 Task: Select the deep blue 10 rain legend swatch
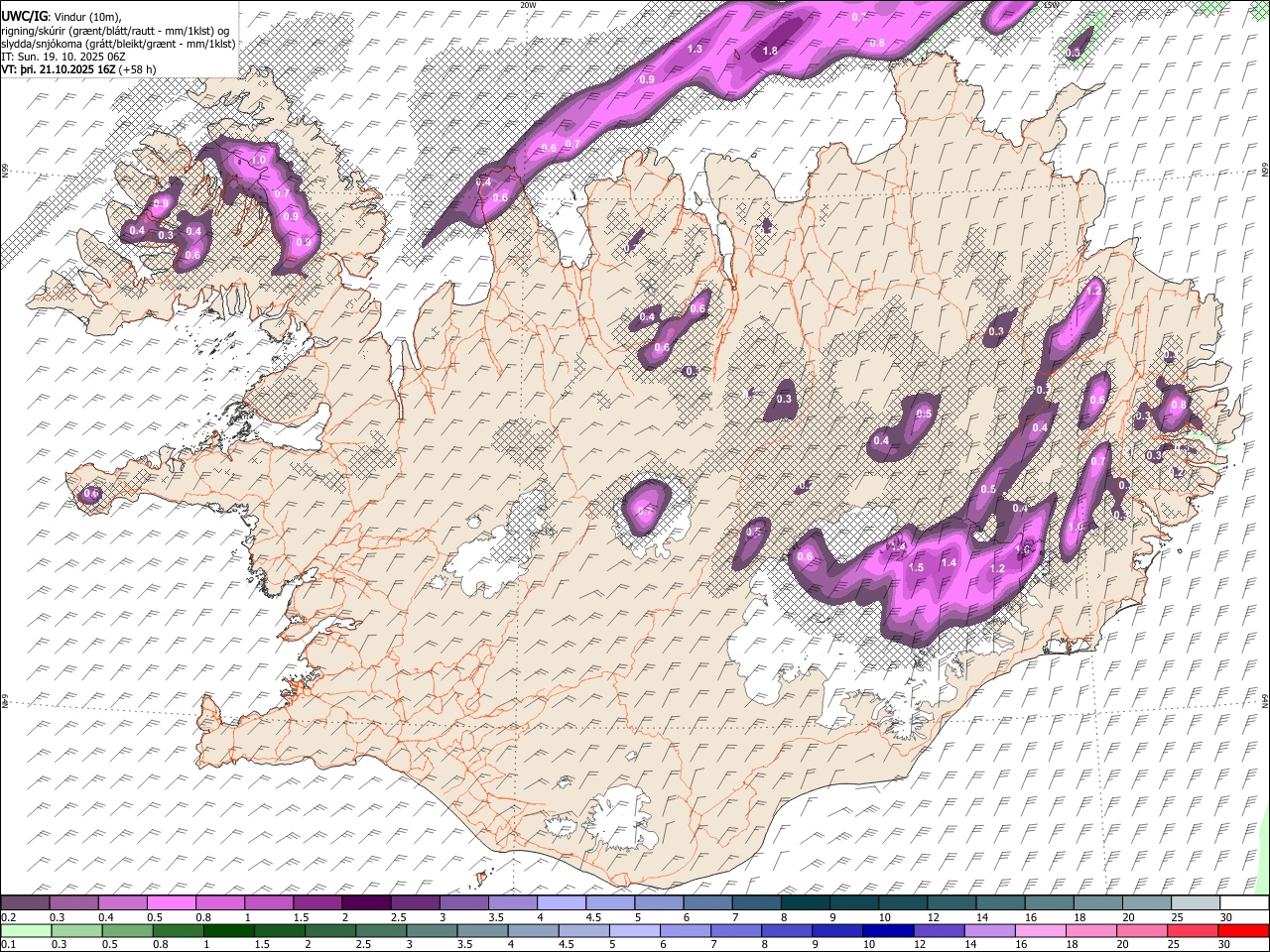(x=888, y=930)
